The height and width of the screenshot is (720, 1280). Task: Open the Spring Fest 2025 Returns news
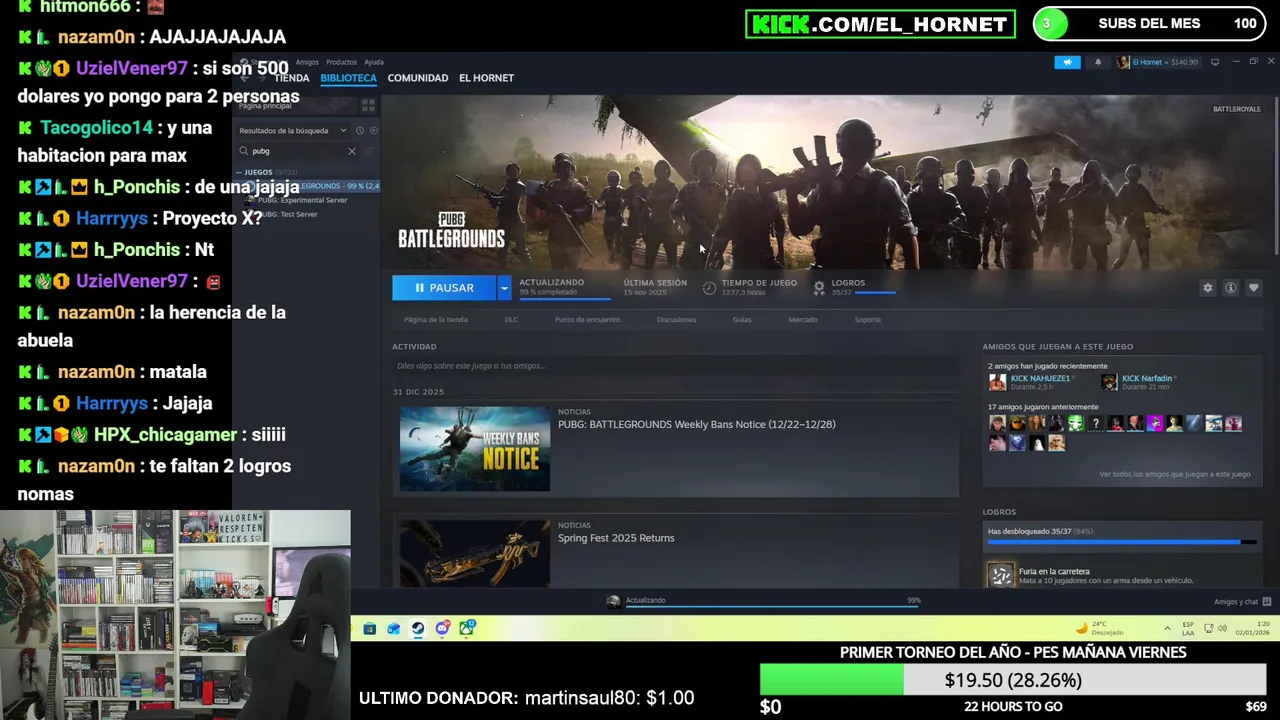pos(616,538)
